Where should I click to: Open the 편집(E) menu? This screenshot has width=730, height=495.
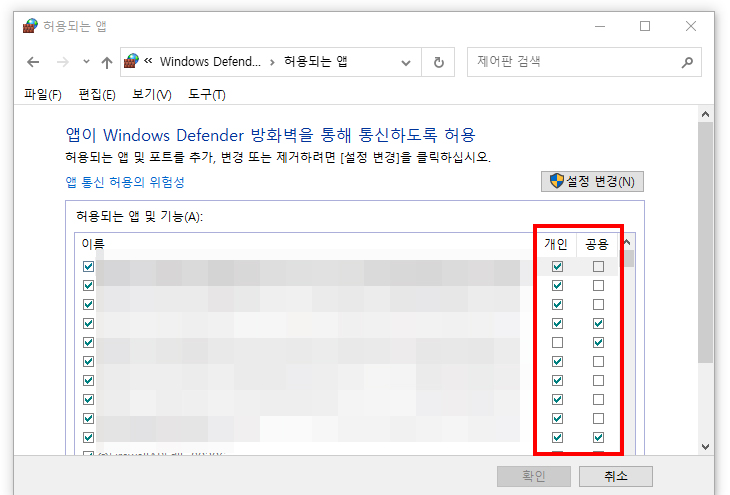point(97,95)
